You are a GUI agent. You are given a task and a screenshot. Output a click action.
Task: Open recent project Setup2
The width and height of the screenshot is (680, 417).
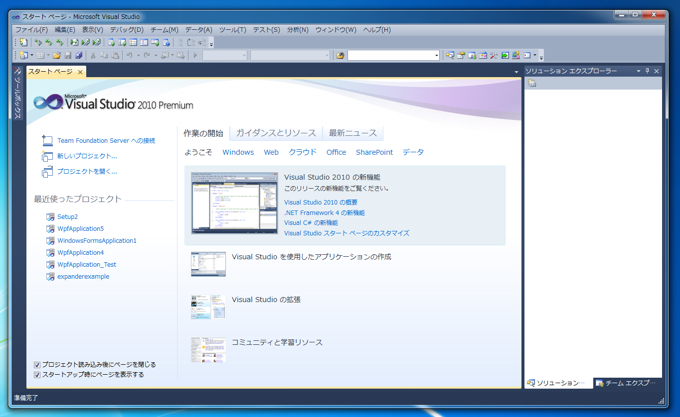click(68, 217)
